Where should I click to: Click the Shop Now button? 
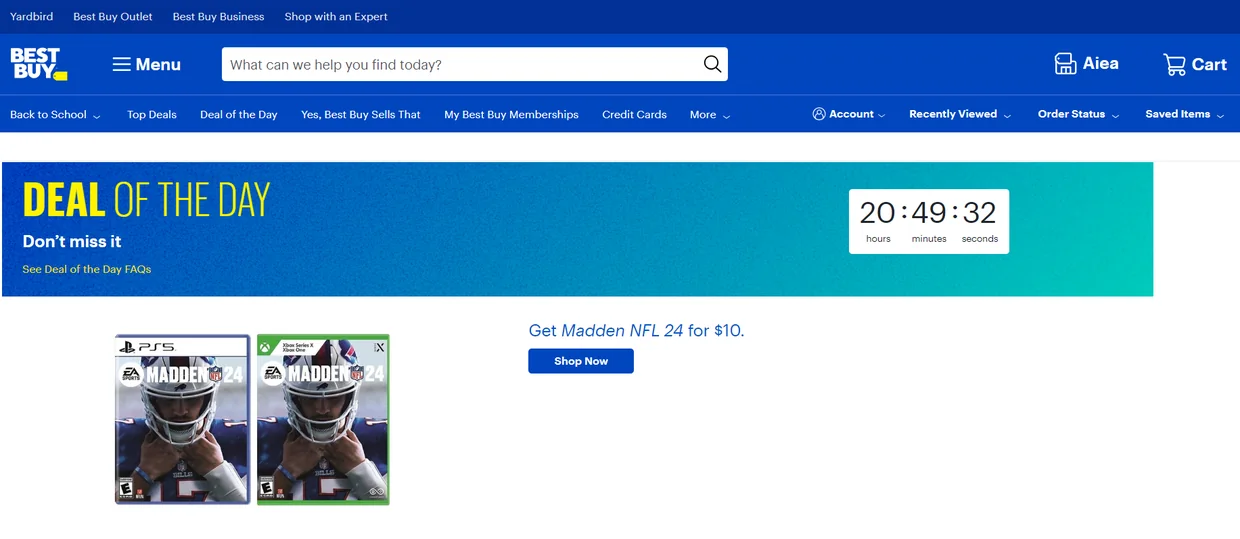(x=581, y=361)
